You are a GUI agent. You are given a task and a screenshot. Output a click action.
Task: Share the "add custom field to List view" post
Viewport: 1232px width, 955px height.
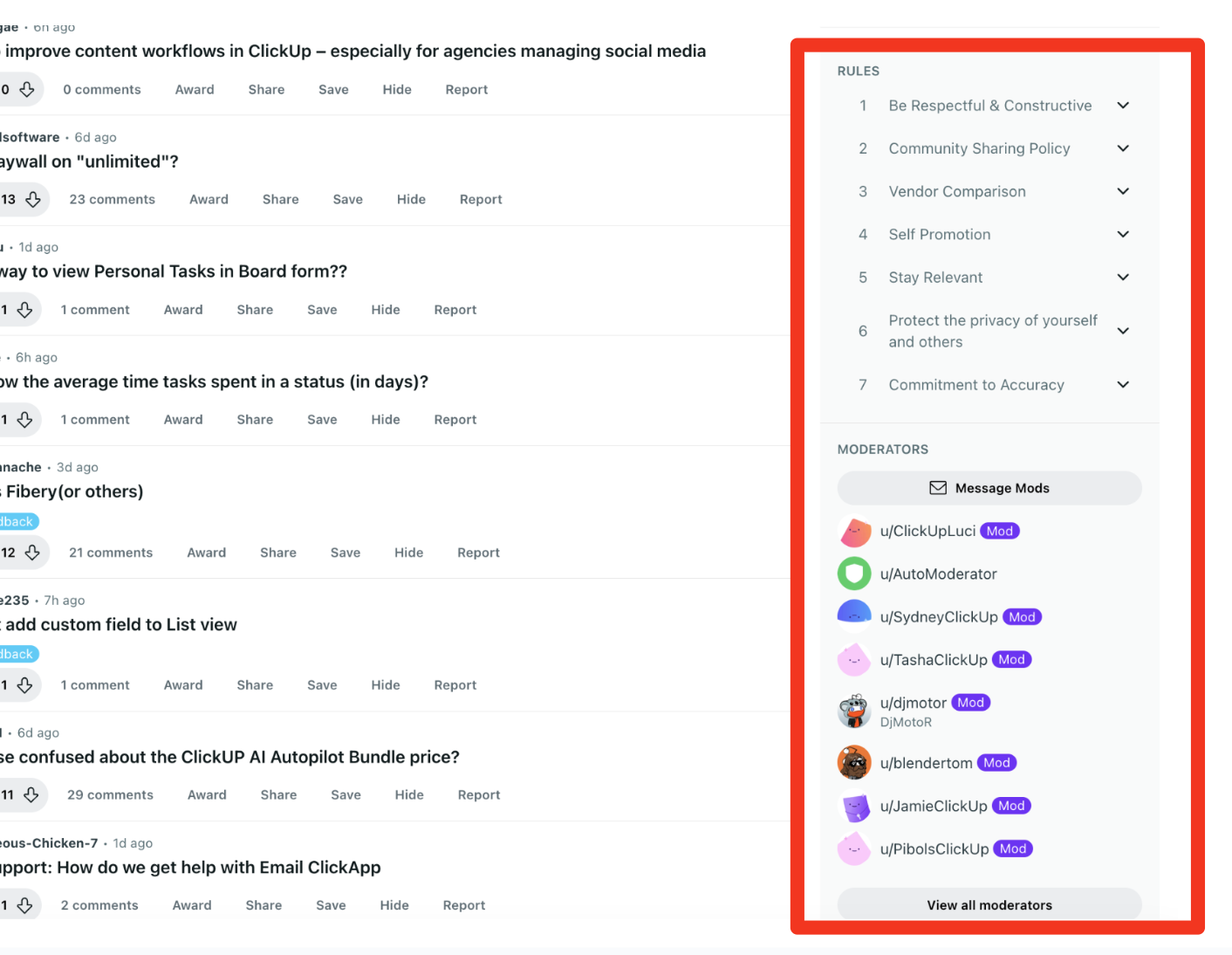tap(255, 685)
